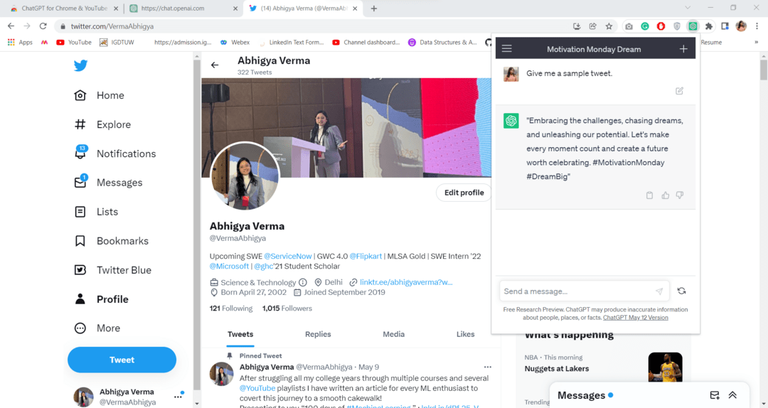768x408 pixels.
Task: Switch to the Replies tab
Action: click(318, 334)
